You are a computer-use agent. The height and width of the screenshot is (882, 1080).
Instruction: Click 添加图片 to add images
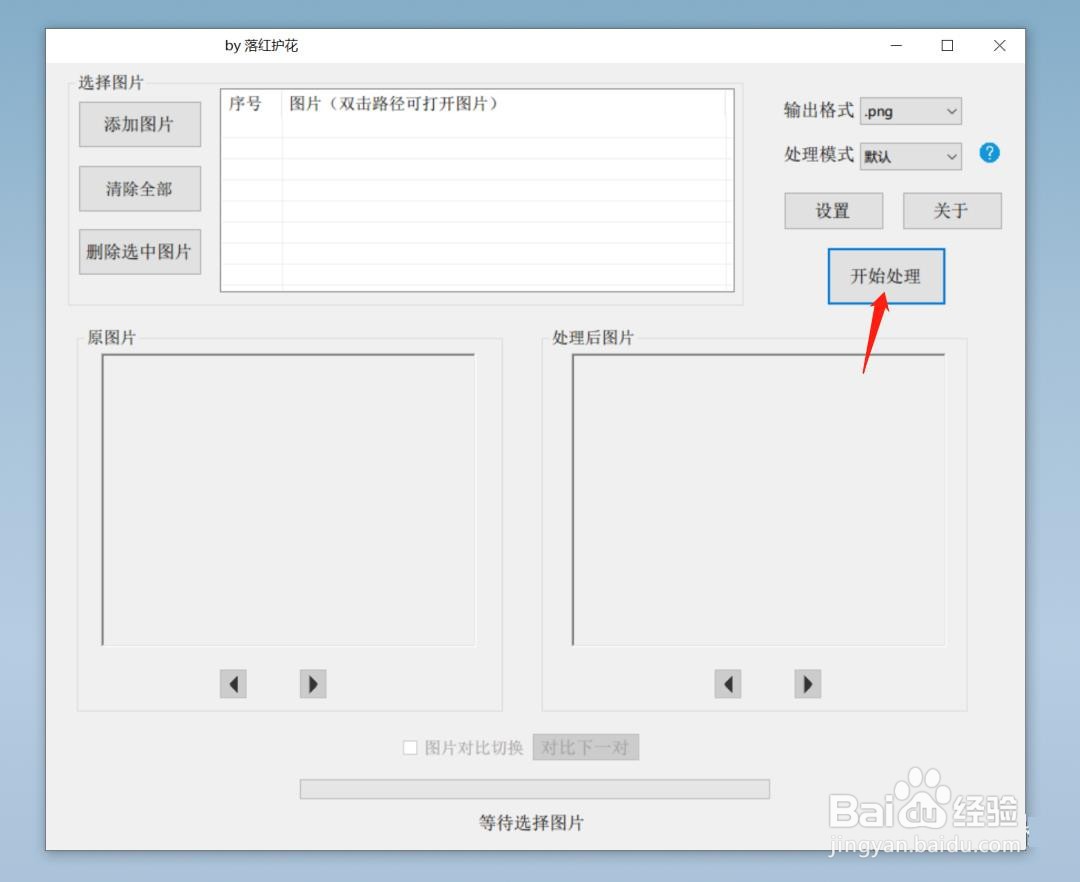pyautogui.click(x=139, y=124)
